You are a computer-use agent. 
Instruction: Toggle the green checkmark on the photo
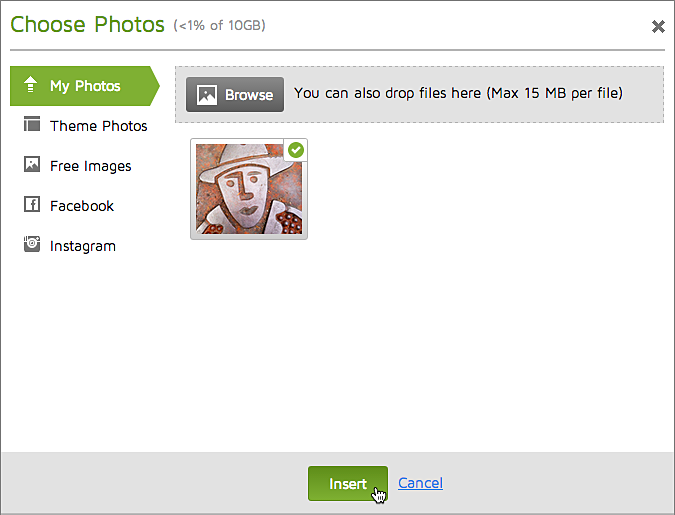click(x=296, y=150)
